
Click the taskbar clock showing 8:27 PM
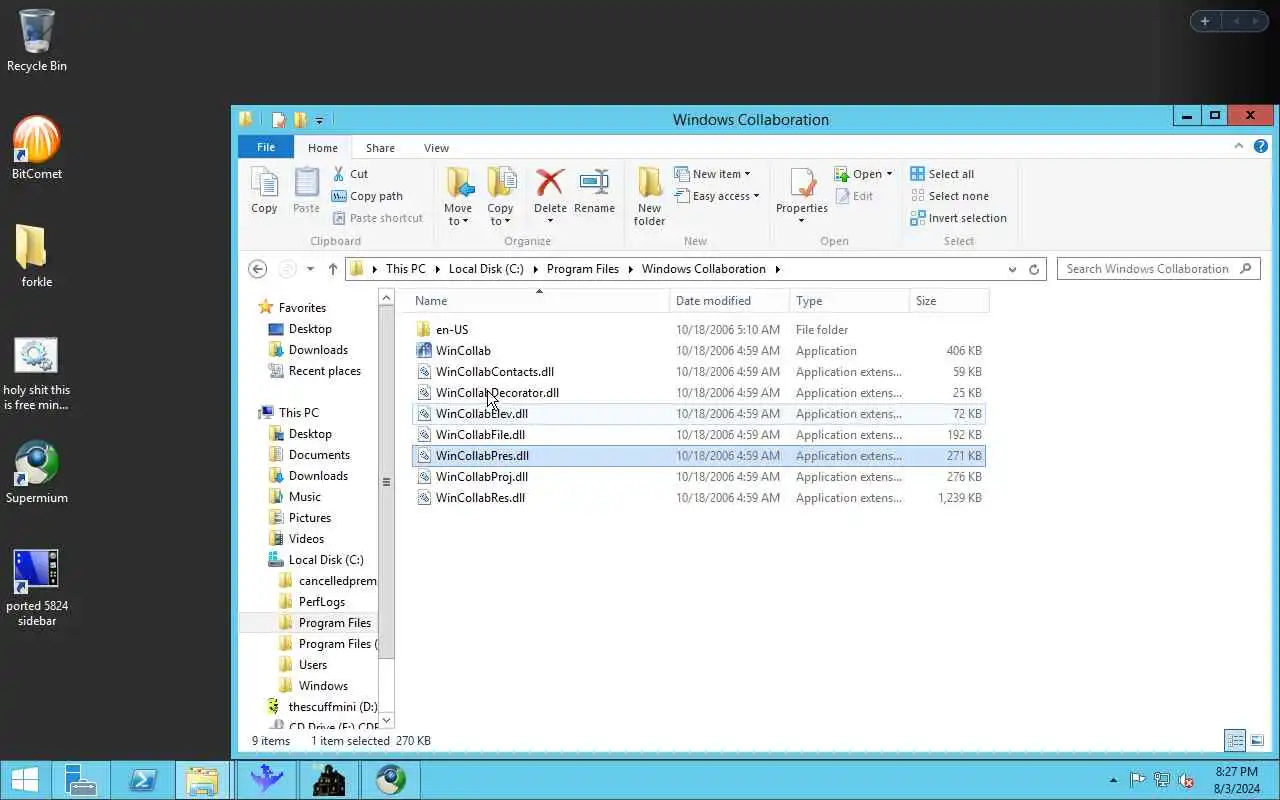pyautogui.click(x=1236, y=780)
